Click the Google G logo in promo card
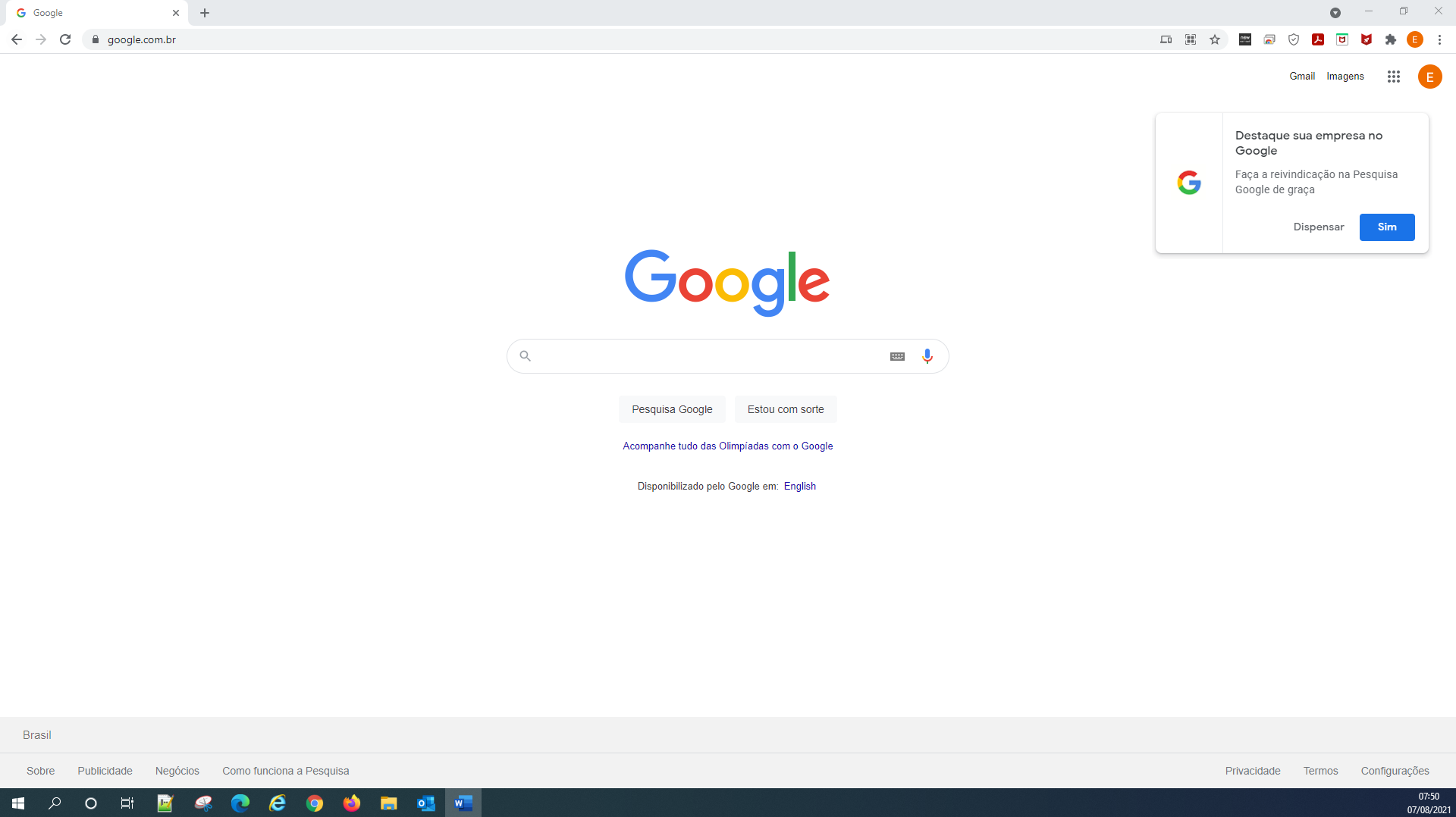The image size is (1456, 817). click(1189, 183)
